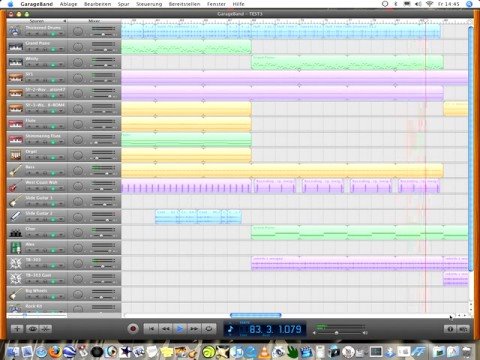
Task: Add a new track with plus button
Action: (17, 329)
